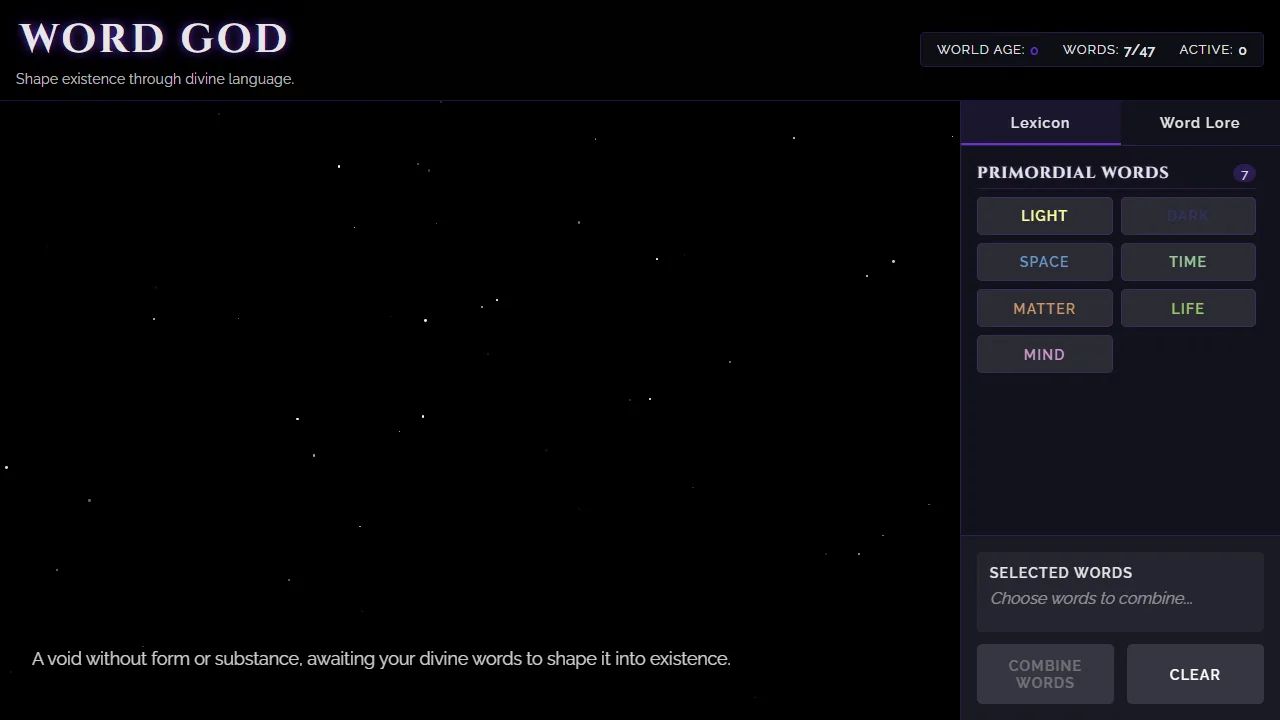Click the Combine Words button
This screenshot has width=1280, height=720.
click(1045, 674)
